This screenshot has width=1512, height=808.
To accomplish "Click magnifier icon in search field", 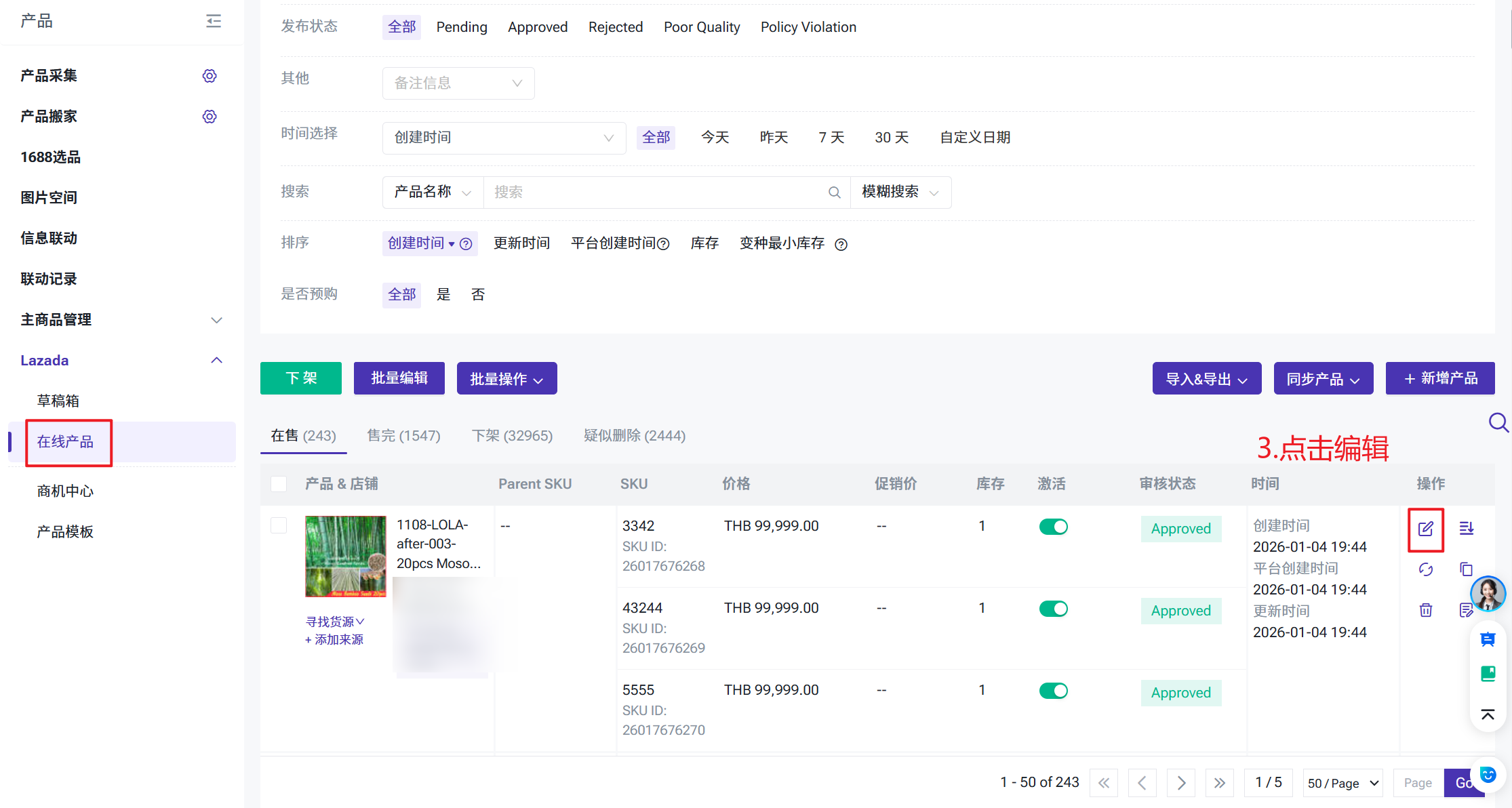I will pos(834,193).
